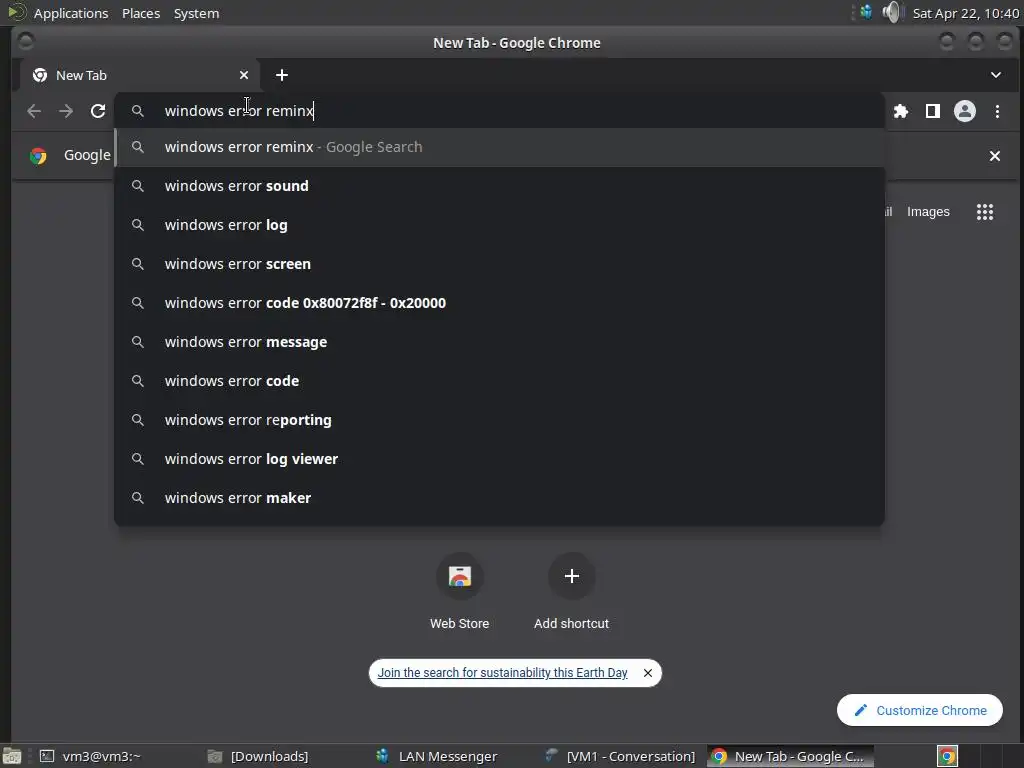The height and width of the screenshot is (768, 1024).
Task: Click the Add shortcut plus icon
Action: click(571, 576)
